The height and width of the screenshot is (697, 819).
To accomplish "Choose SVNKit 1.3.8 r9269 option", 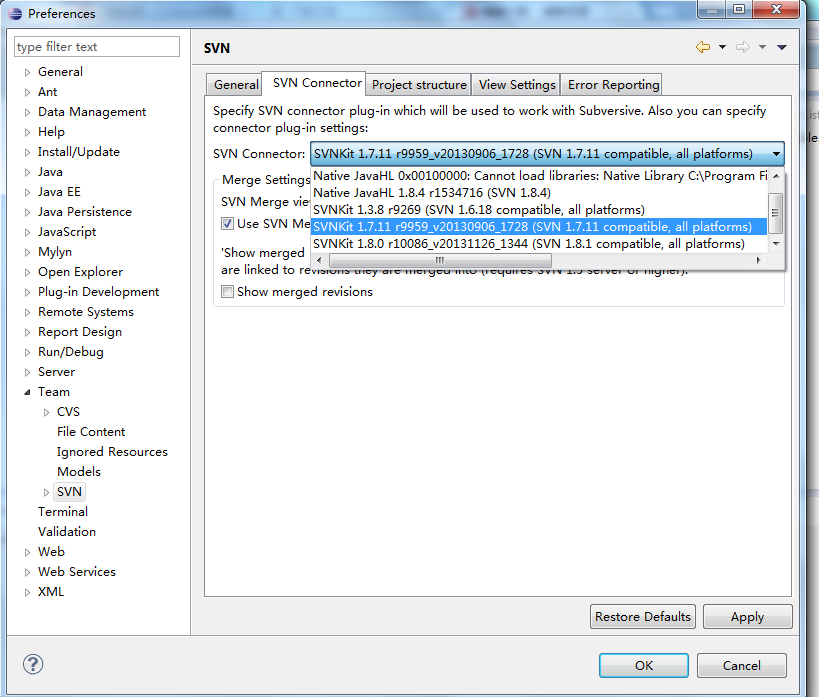I will 539,210.
